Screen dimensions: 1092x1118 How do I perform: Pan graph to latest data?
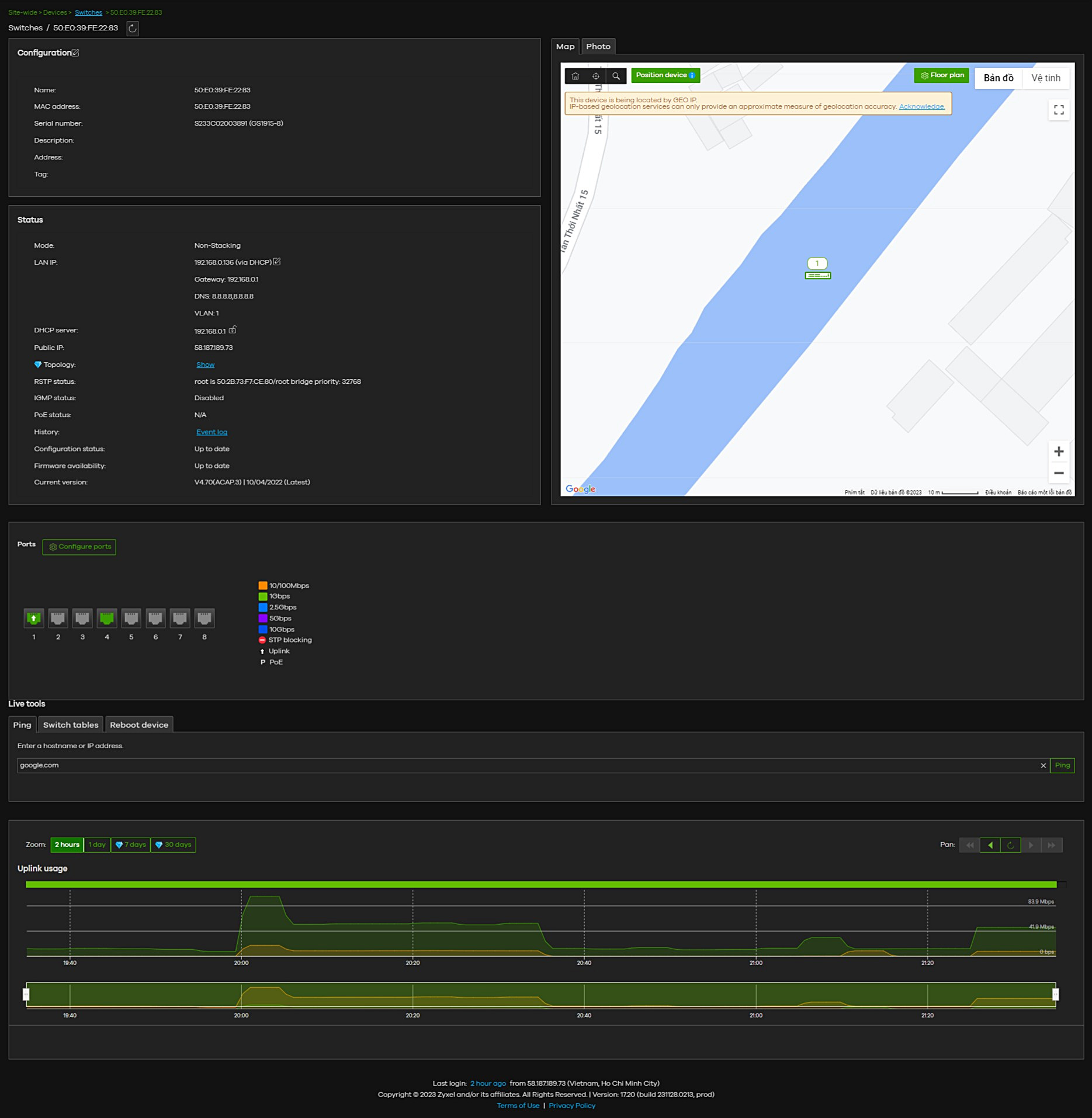1052,845
